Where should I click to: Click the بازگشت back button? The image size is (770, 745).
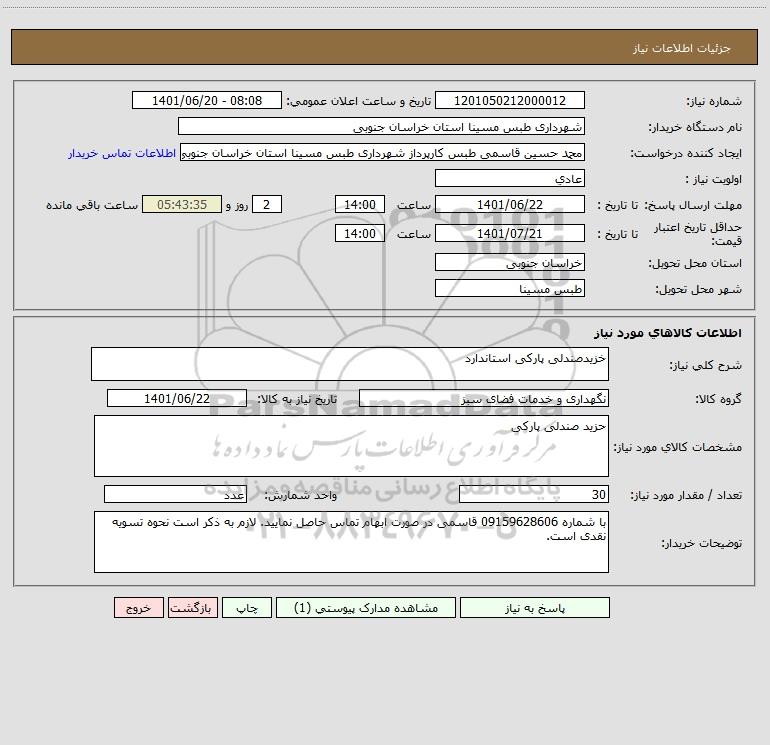click(192, 608)
